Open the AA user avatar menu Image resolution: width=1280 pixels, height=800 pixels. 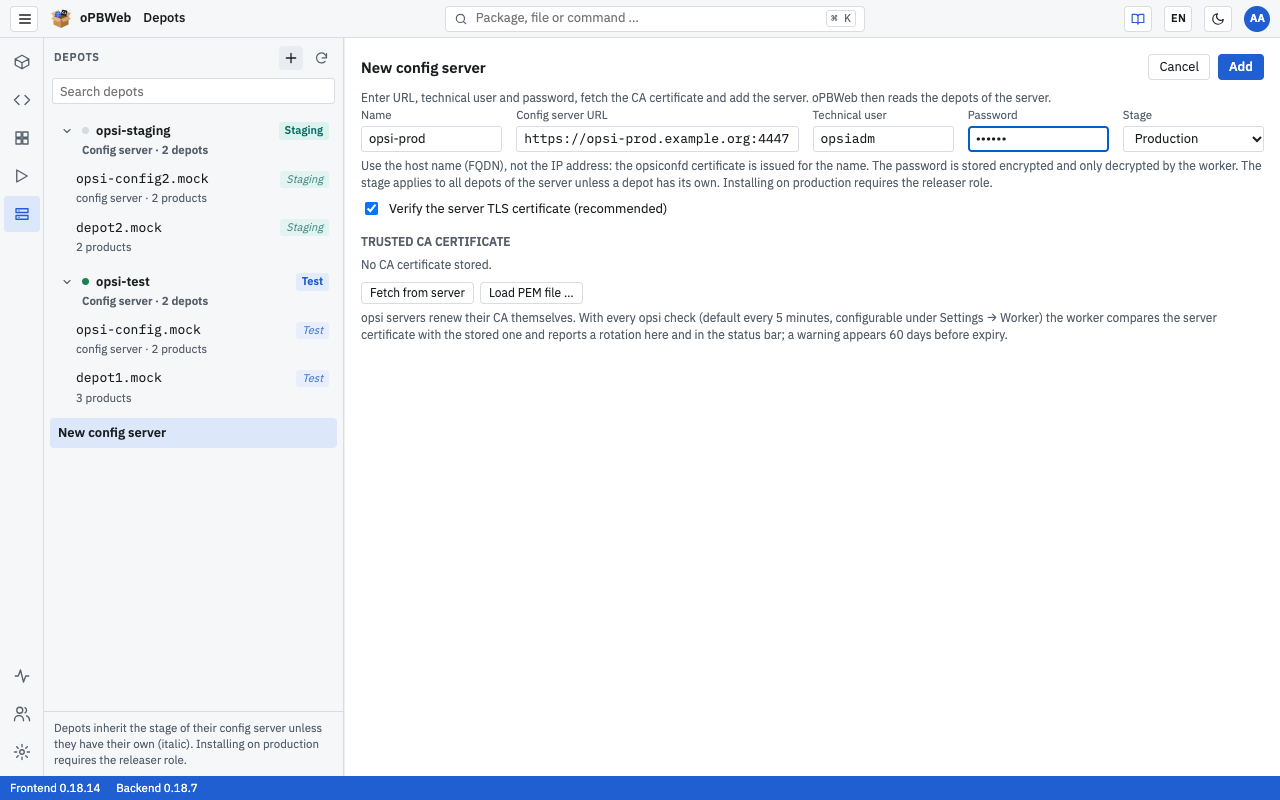[1257, 18]
